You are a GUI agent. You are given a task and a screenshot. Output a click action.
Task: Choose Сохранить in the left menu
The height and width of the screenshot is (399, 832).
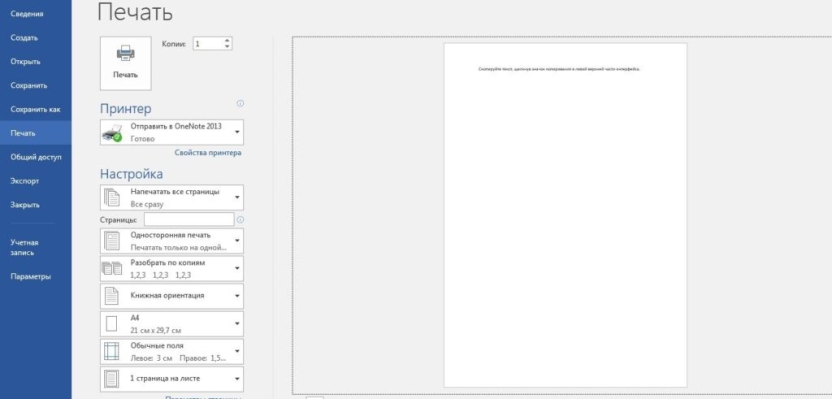tap(29, 85)
